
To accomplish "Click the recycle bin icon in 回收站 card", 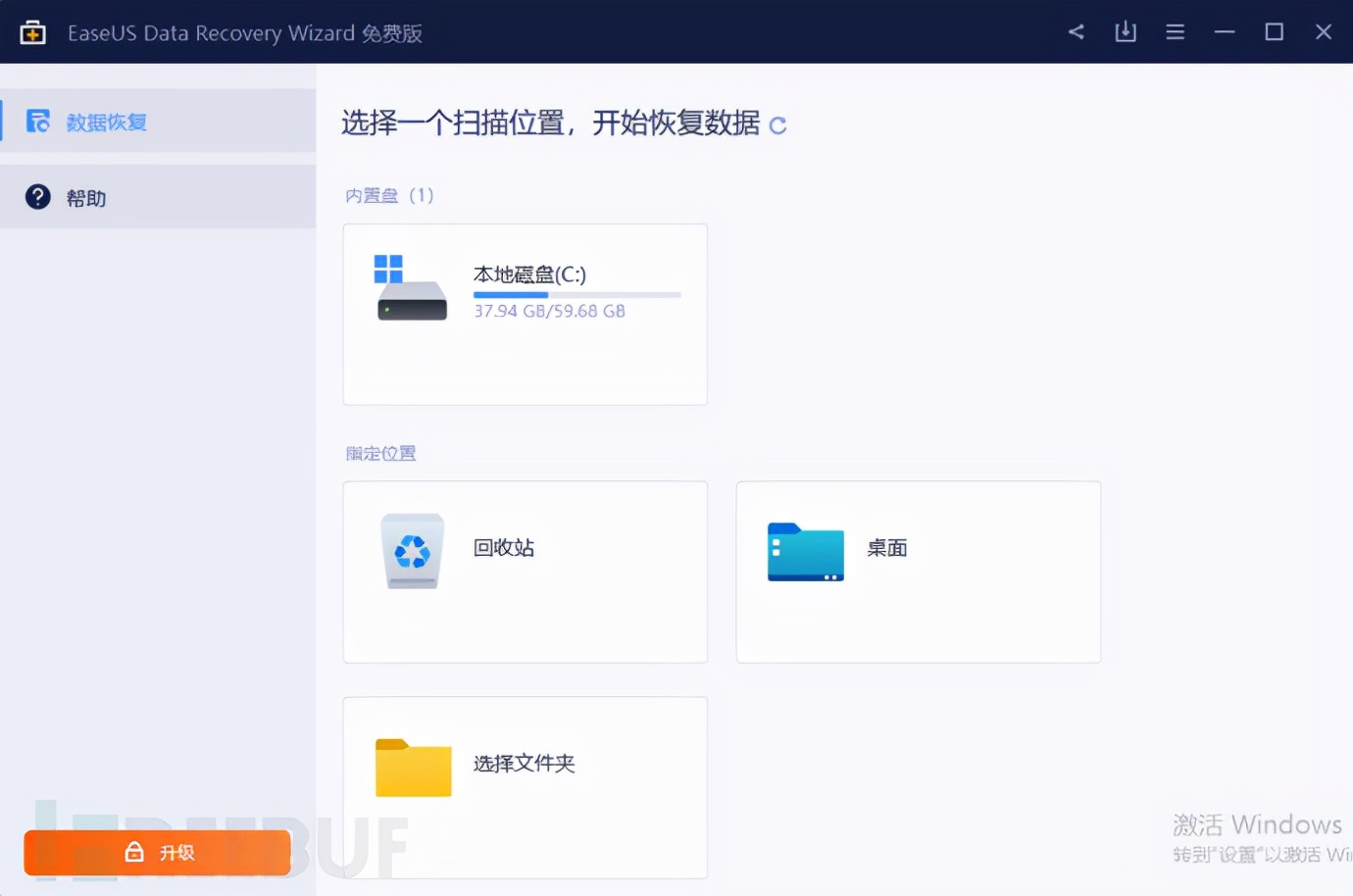I will point(412,551).
